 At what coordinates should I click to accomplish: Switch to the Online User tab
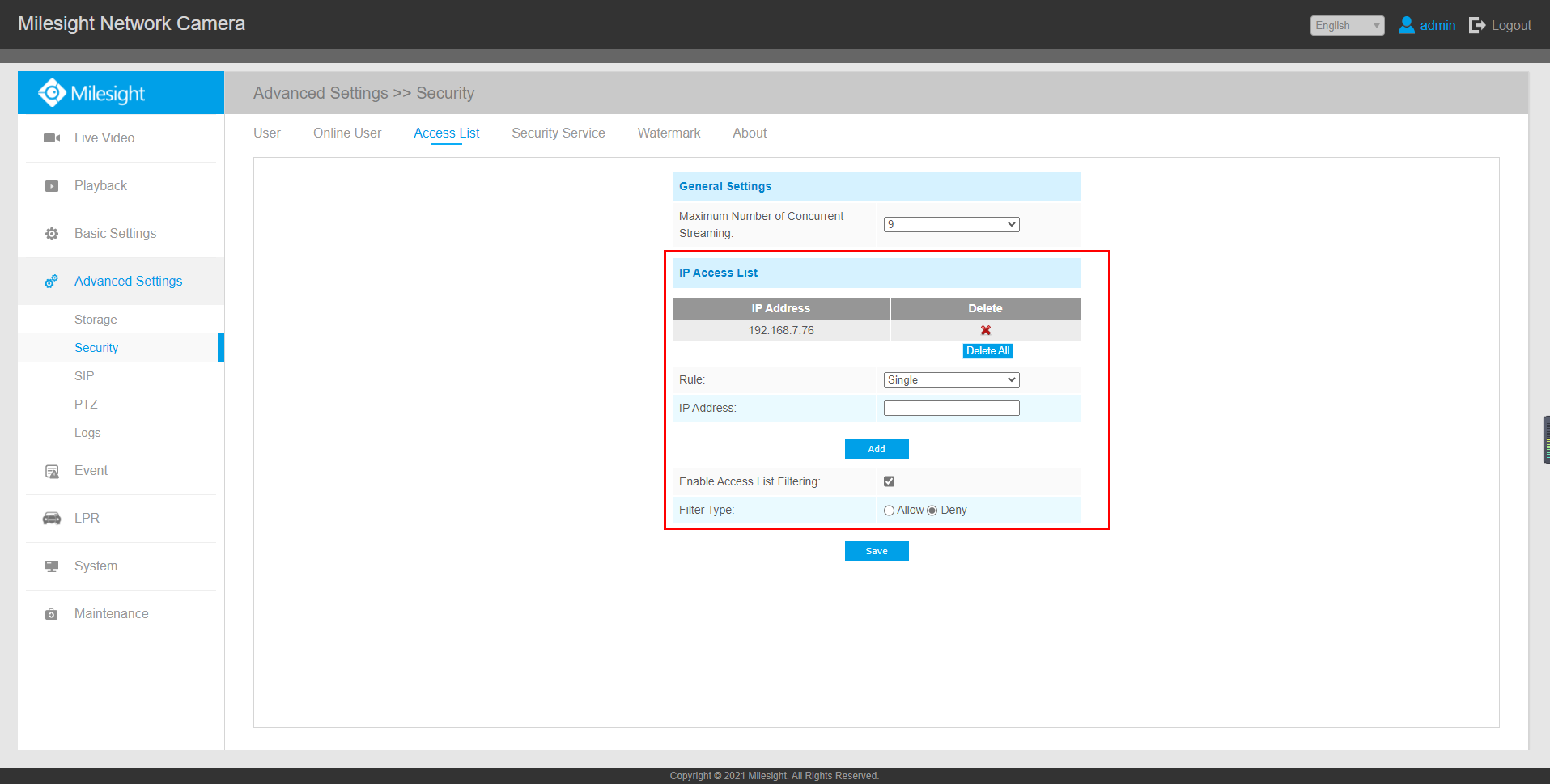pos(347,133)
